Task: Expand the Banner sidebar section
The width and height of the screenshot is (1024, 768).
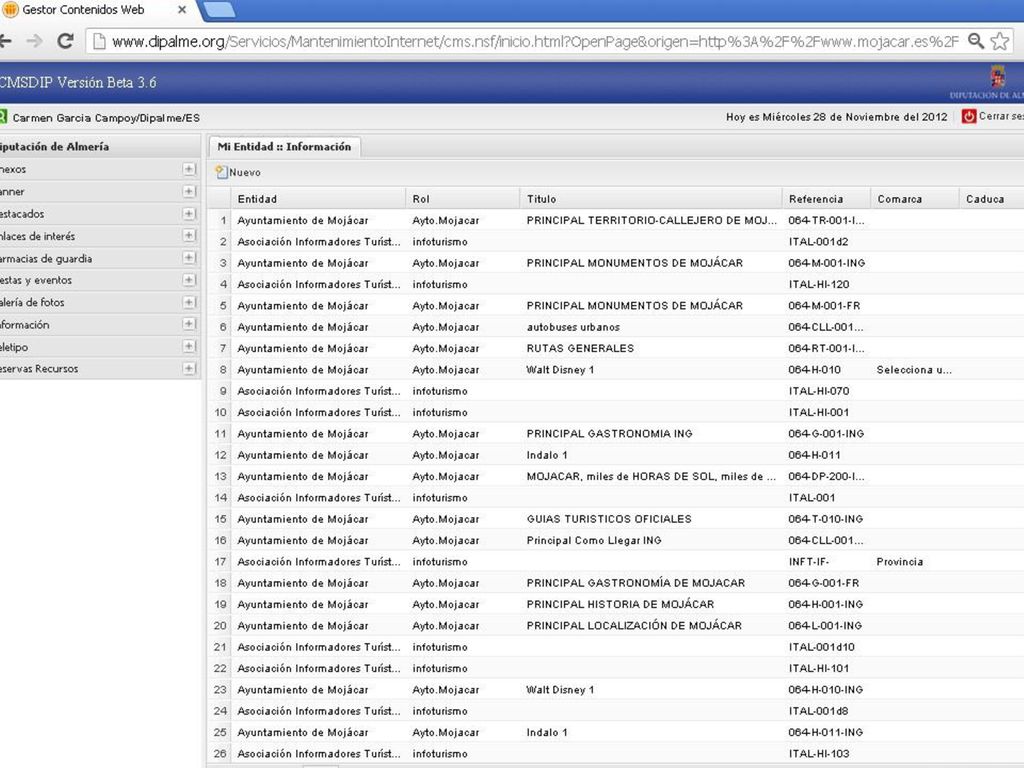Action: pos(189,191)
